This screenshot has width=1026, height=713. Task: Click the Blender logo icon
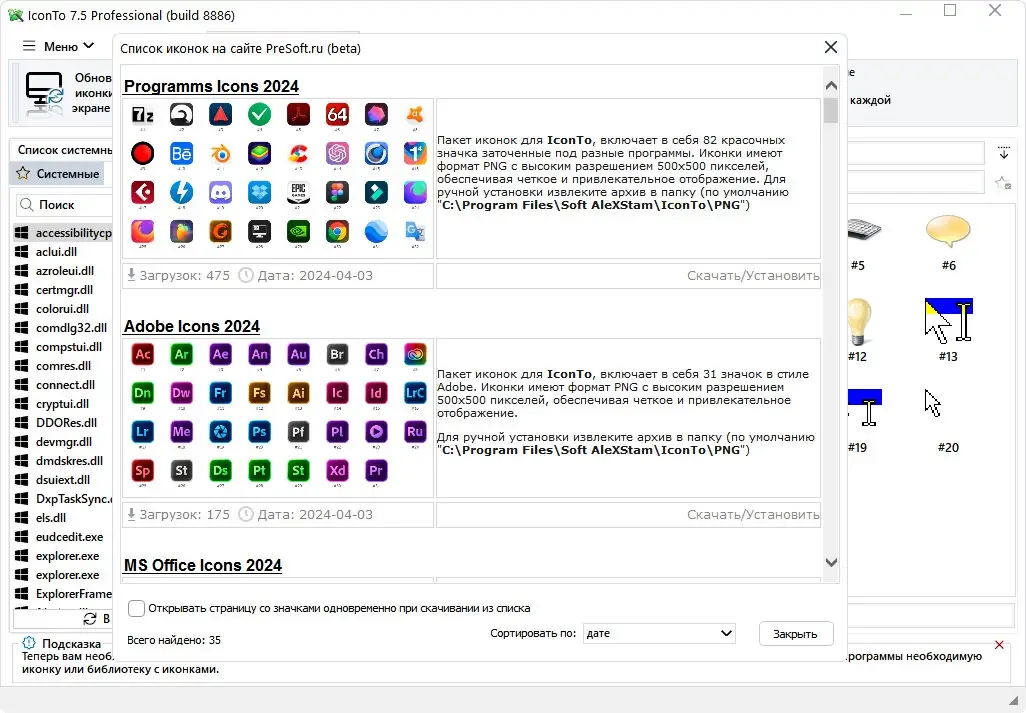click(221, 154)
